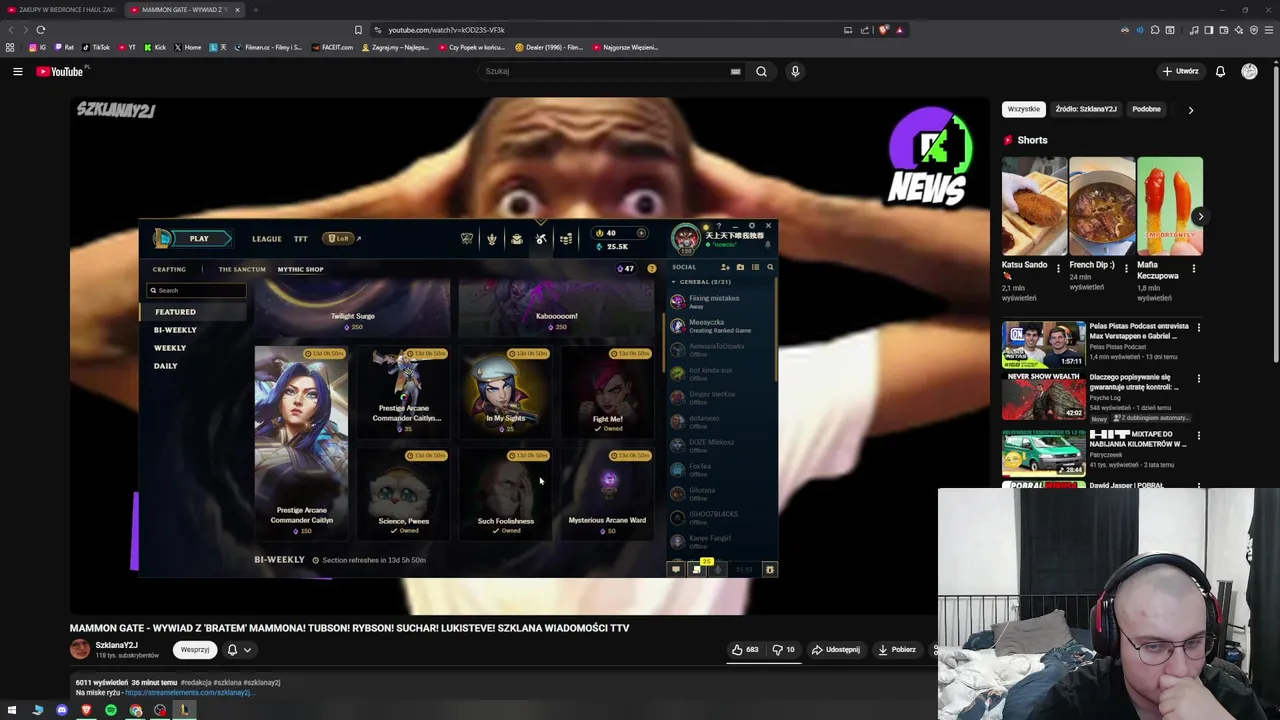Open a new browser tab with plus

[x=255, y=10]
